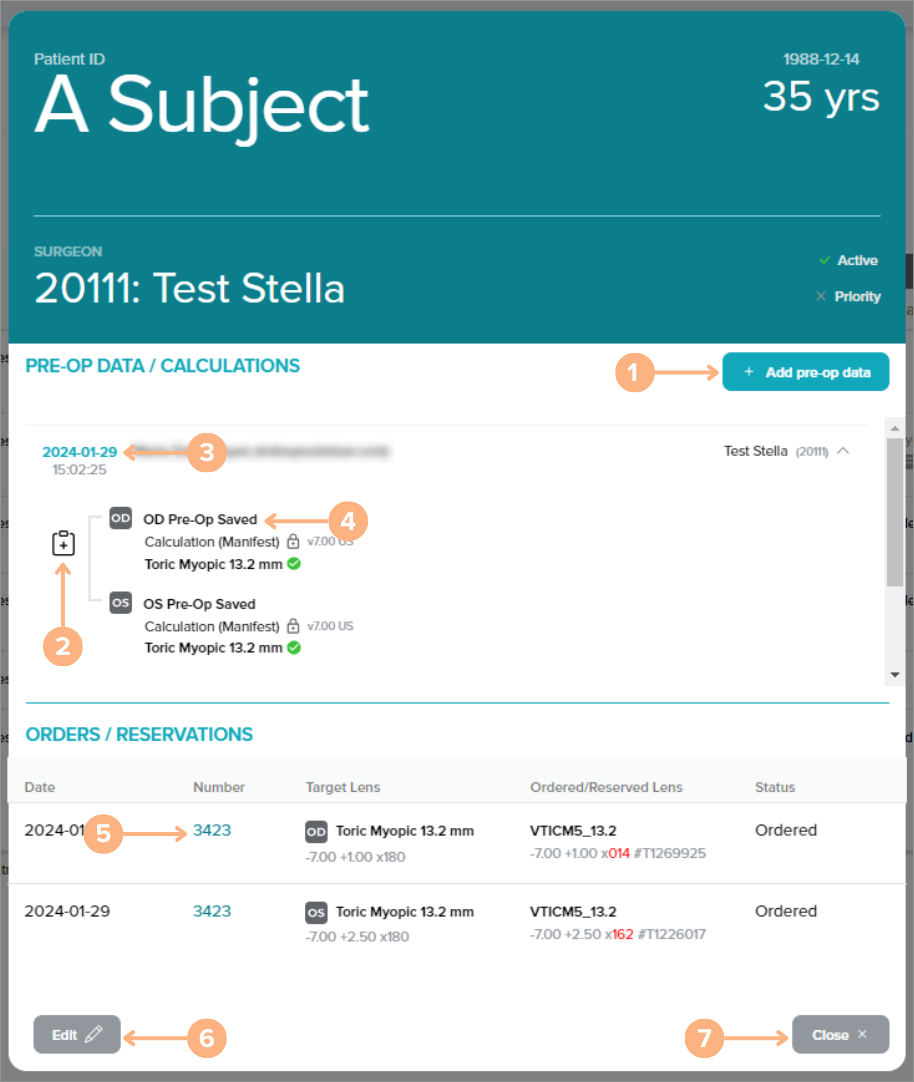Click the clipboard plus icon beside pre-op records
This screenshot has height=1082, width=914.
(x=63, y=543)
